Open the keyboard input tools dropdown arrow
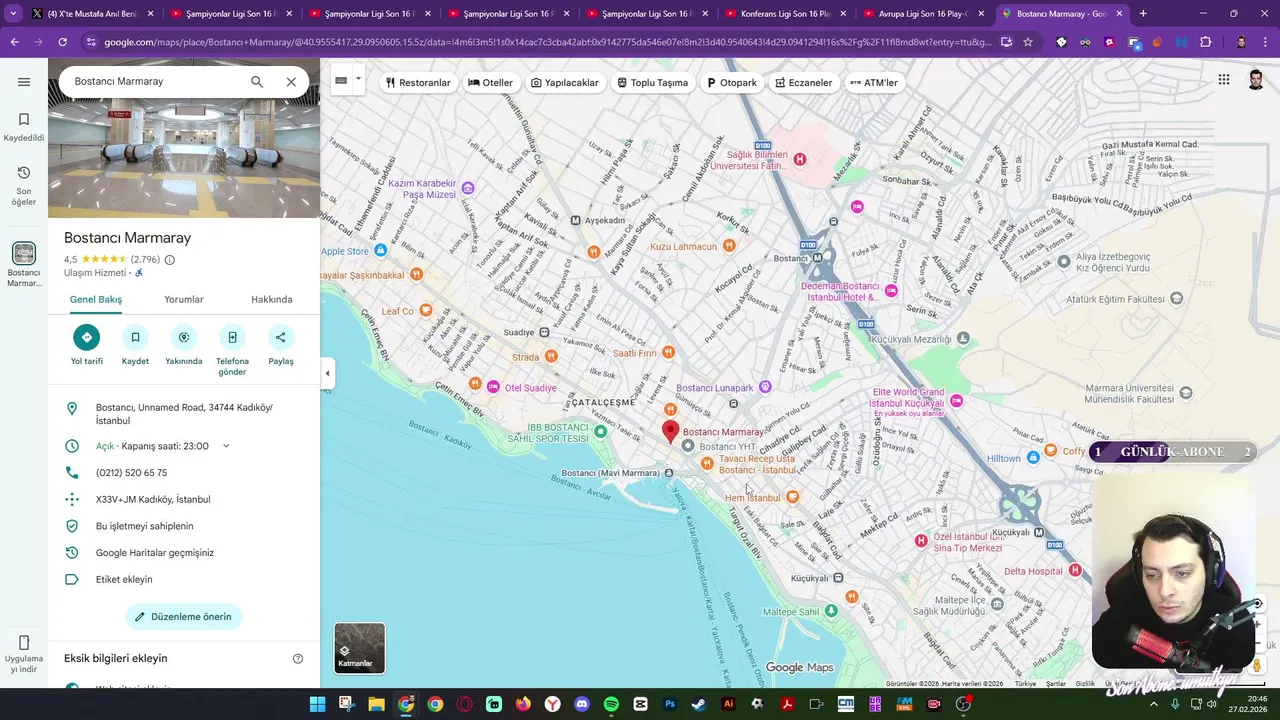This screenshot has height=720, width=1280. coord(358,80)
